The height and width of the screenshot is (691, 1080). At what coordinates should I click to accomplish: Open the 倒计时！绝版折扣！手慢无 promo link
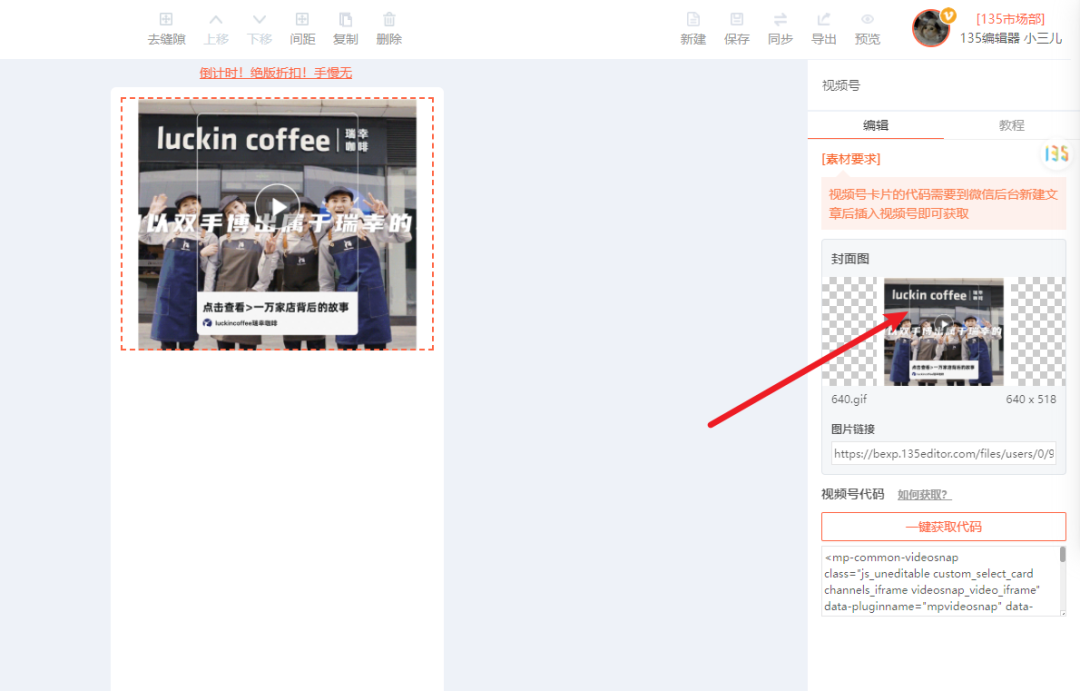click(276, 72)
